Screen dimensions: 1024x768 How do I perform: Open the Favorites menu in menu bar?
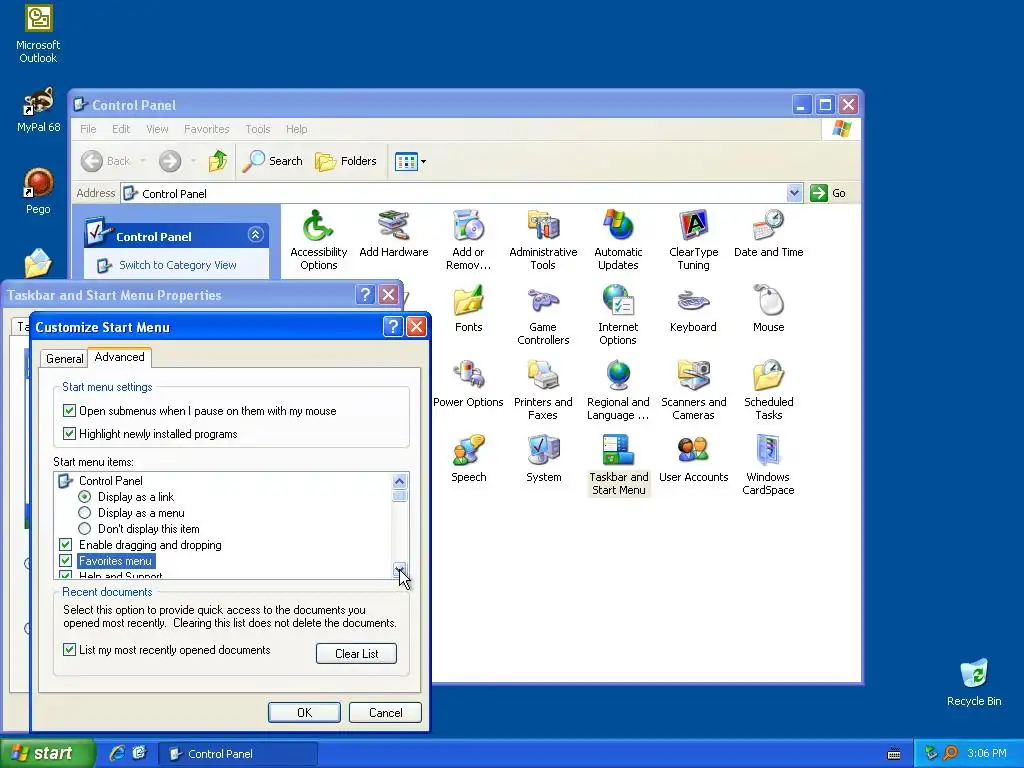tap(206, 129)
